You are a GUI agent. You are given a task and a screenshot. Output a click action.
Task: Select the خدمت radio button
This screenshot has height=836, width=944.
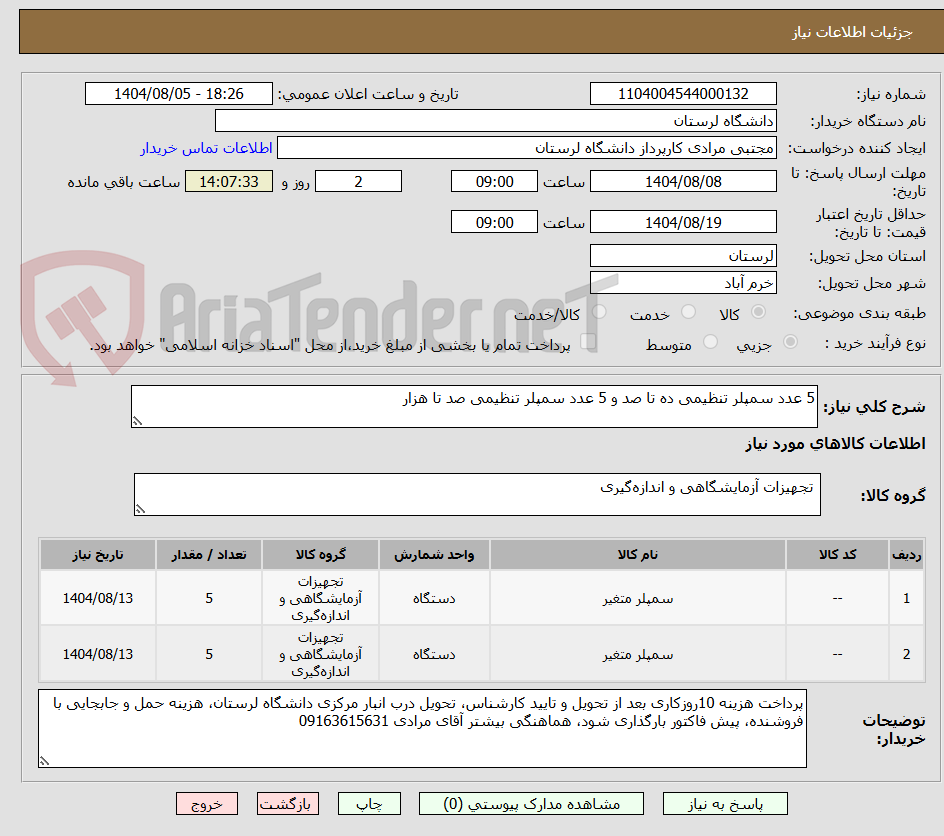pyautogui.click(x=688, y=312)
